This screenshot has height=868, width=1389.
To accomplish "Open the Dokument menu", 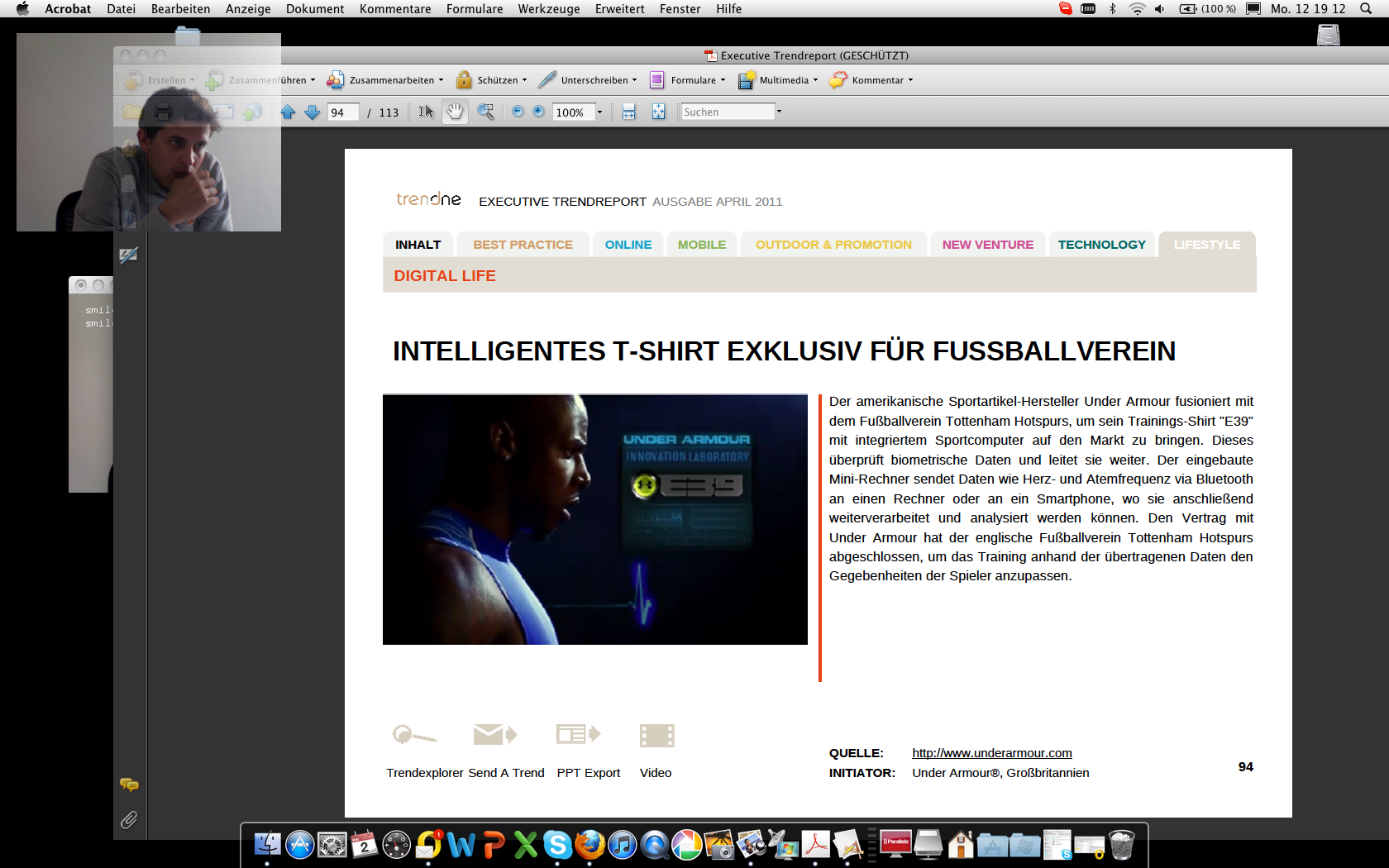I will click(315, 9).
